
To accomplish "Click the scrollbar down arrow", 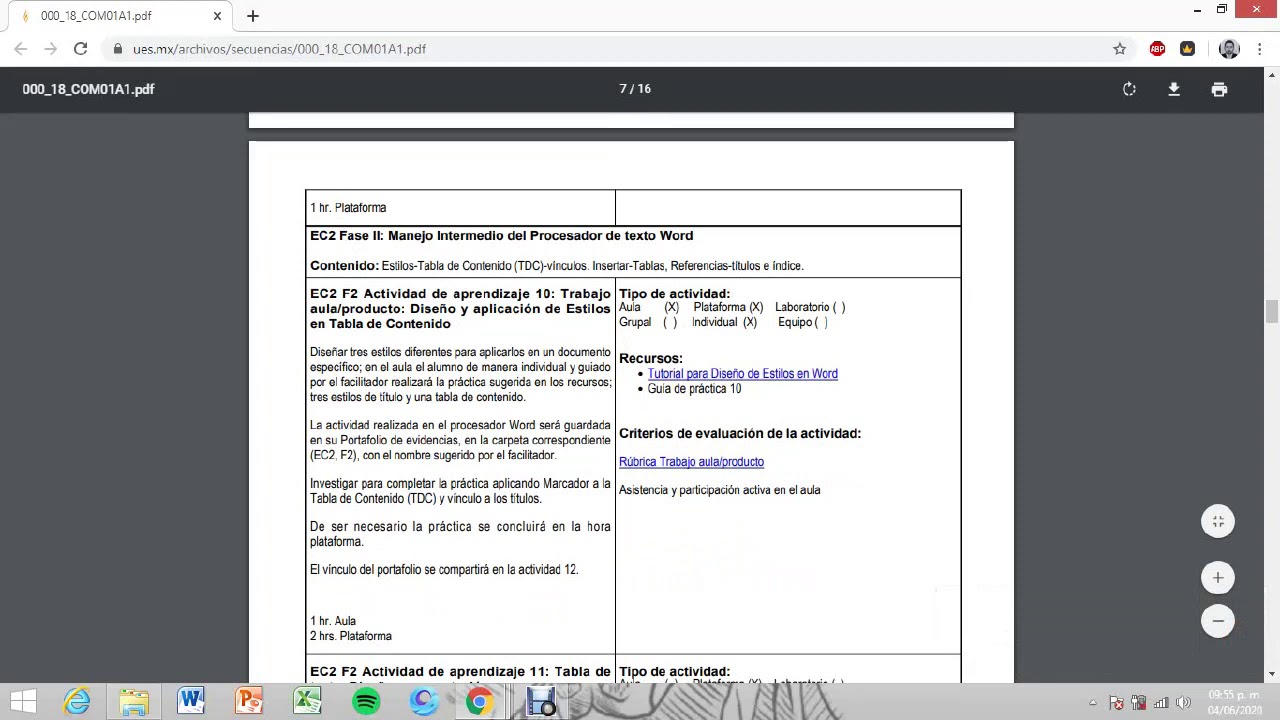I will pos(1272,675).
